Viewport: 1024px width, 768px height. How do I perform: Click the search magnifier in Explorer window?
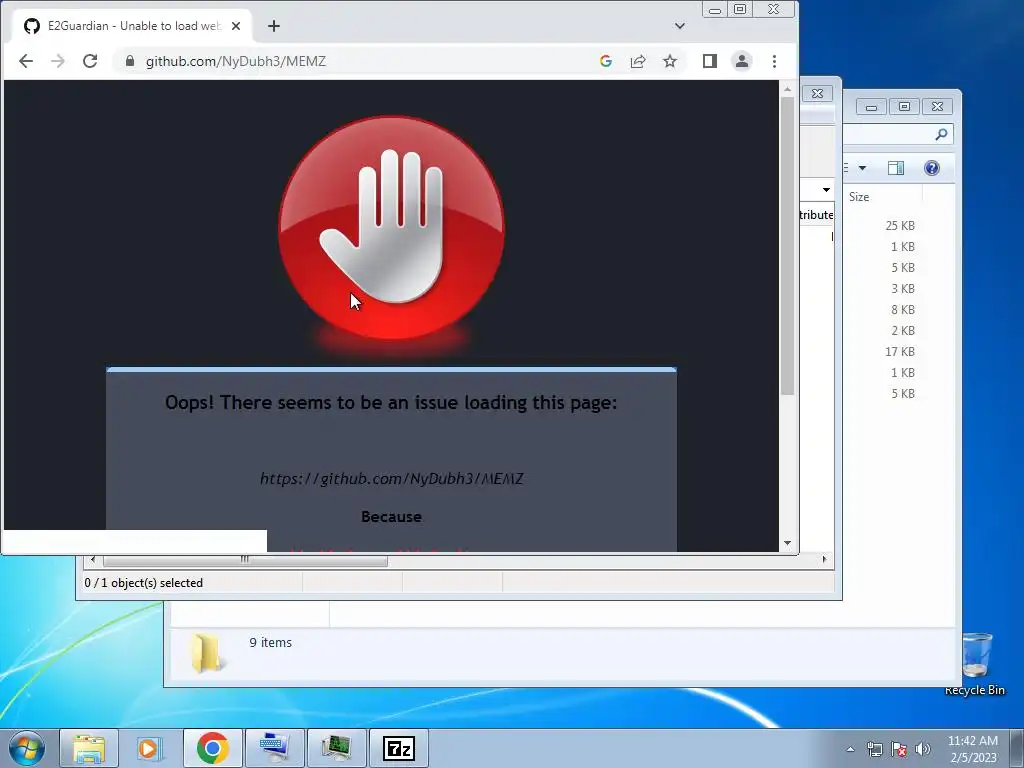tap(941, 135)
